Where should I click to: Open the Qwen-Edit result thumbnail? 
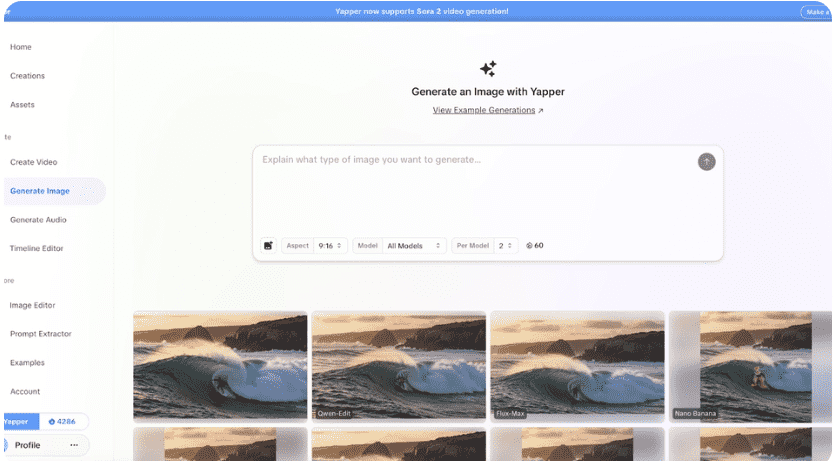click(x=399, y=365)
